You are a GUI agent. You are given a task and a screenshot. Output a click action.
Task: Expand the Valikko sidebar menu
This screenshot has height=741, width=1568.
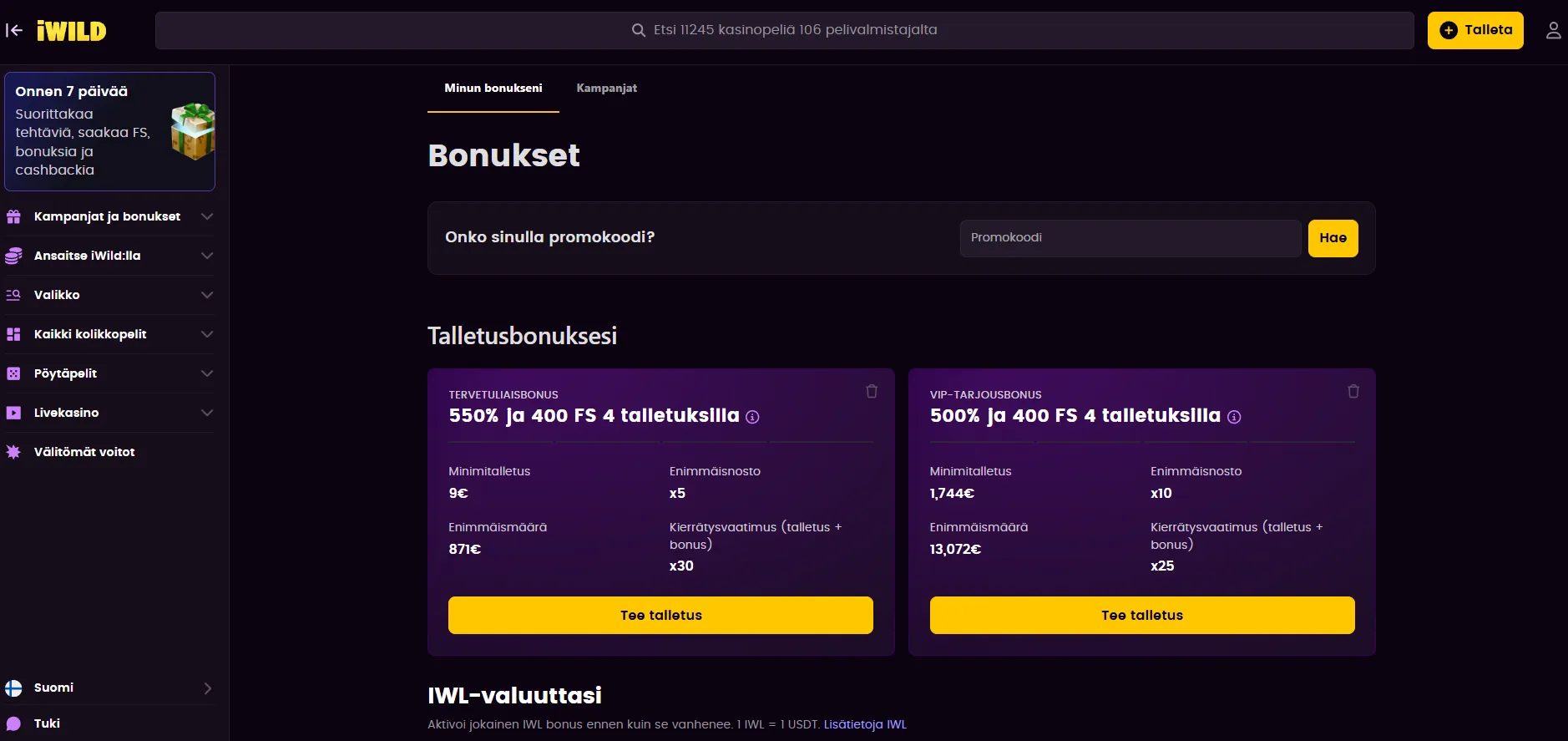[x=207, y=295]
